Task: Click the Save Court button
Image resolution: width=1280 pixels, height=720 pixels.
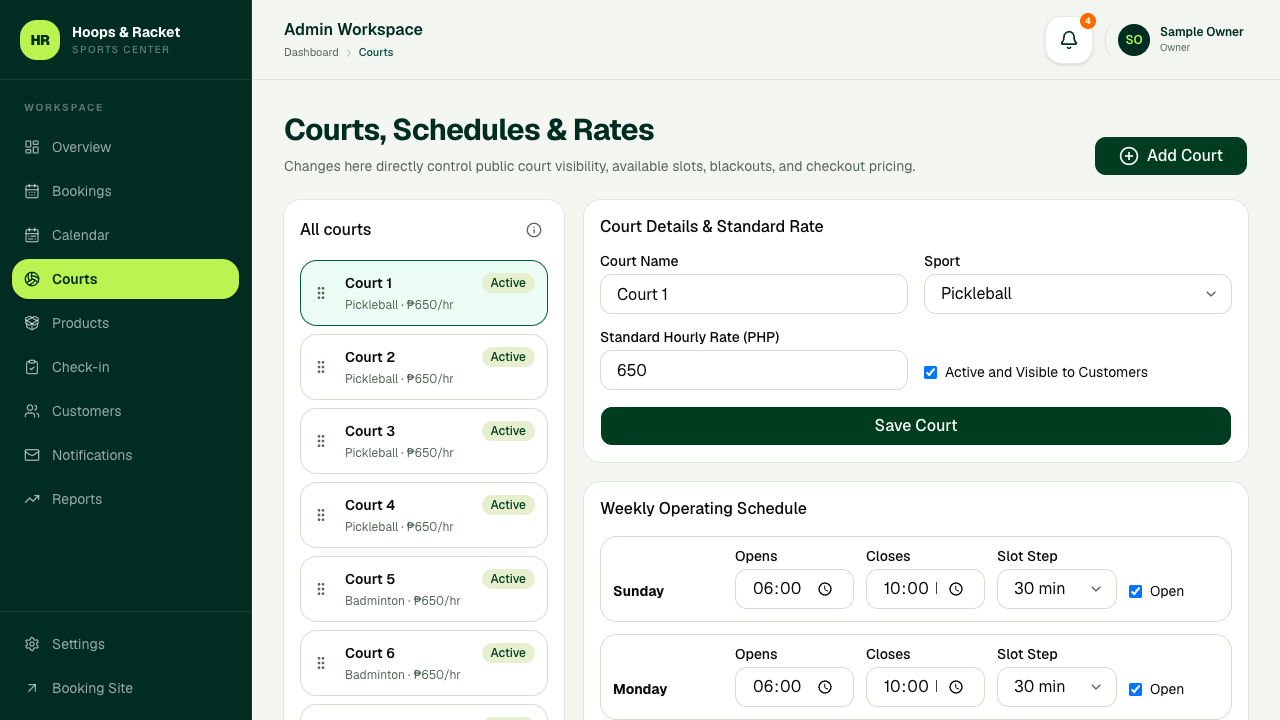Action: (x=916, y=426)
